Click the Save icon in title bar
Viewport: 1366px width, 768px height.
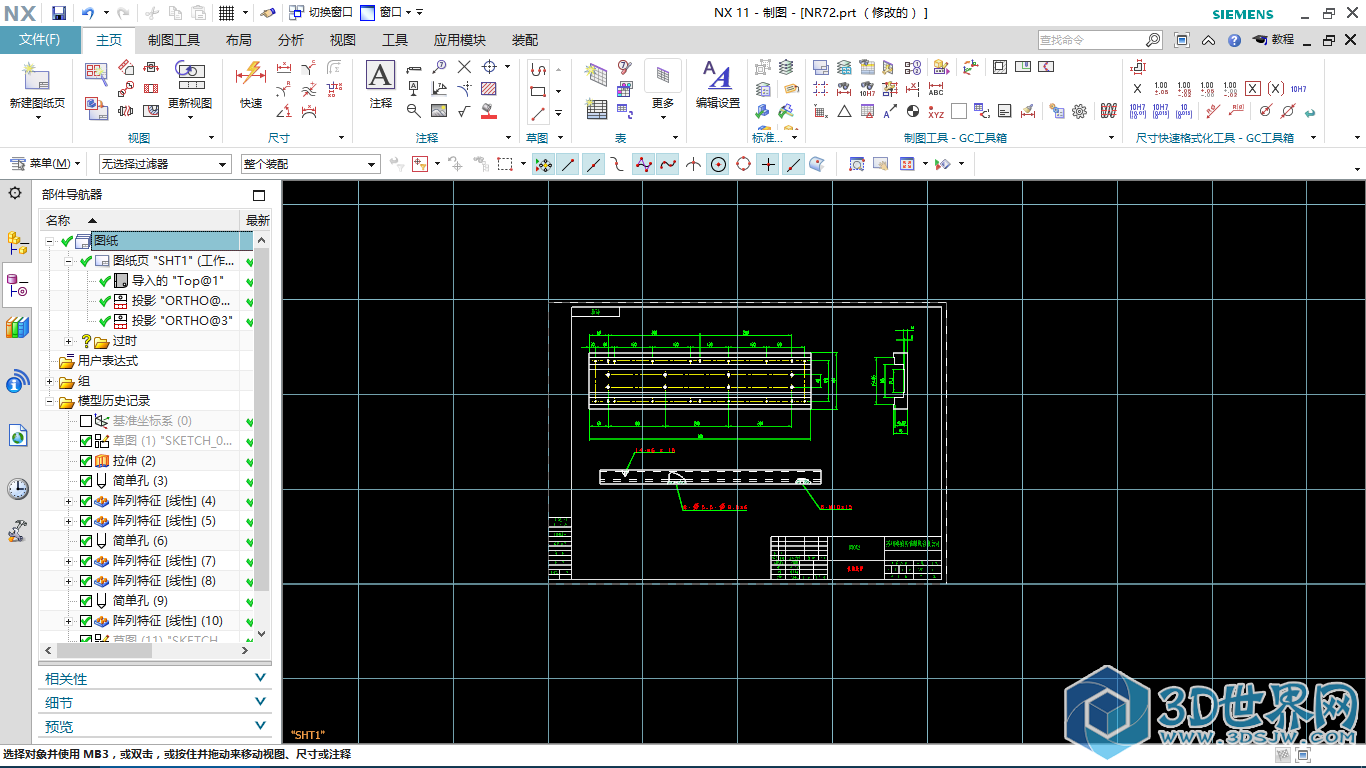(59, 13)
